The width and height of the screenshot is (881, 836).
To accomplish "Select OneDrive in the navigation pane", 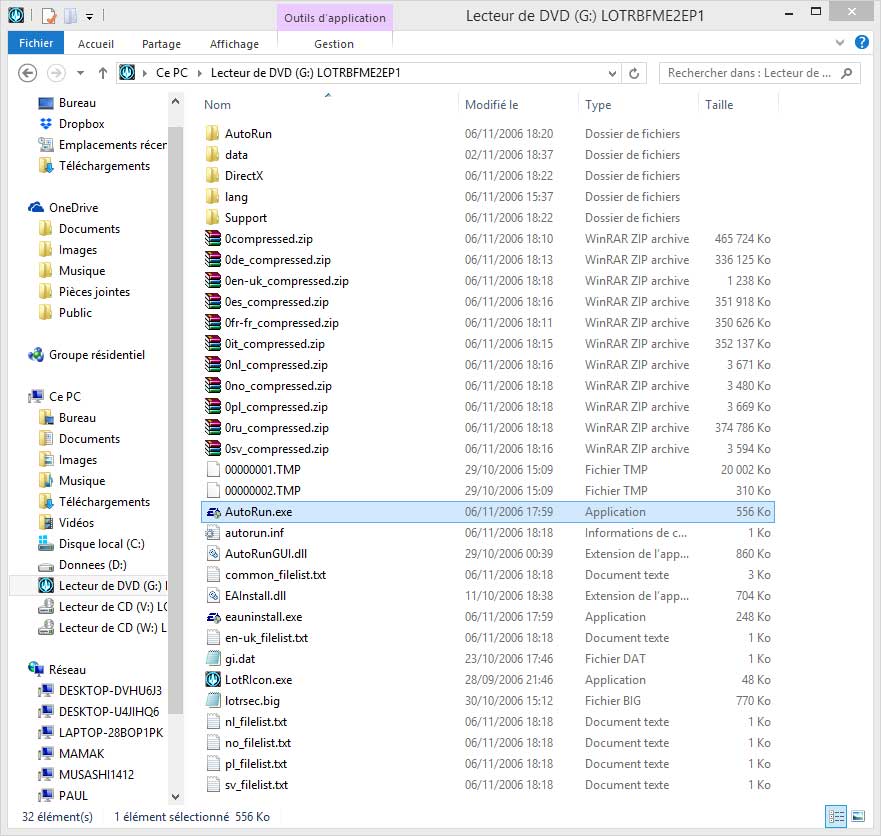I will point(73,208).
